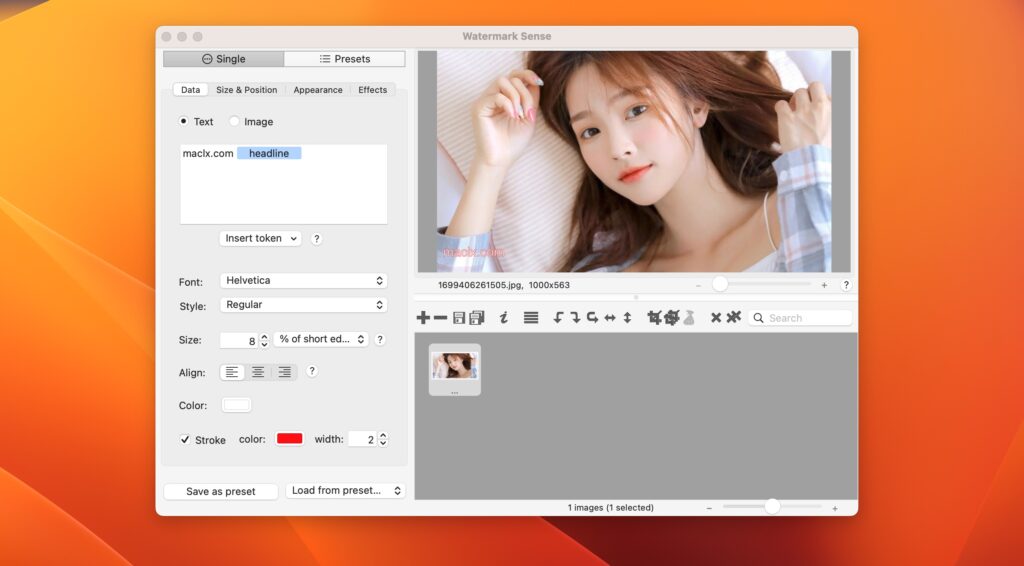Align watermark text right
The height and width of the screenshot is (566, 1024).
click(284, 372)
